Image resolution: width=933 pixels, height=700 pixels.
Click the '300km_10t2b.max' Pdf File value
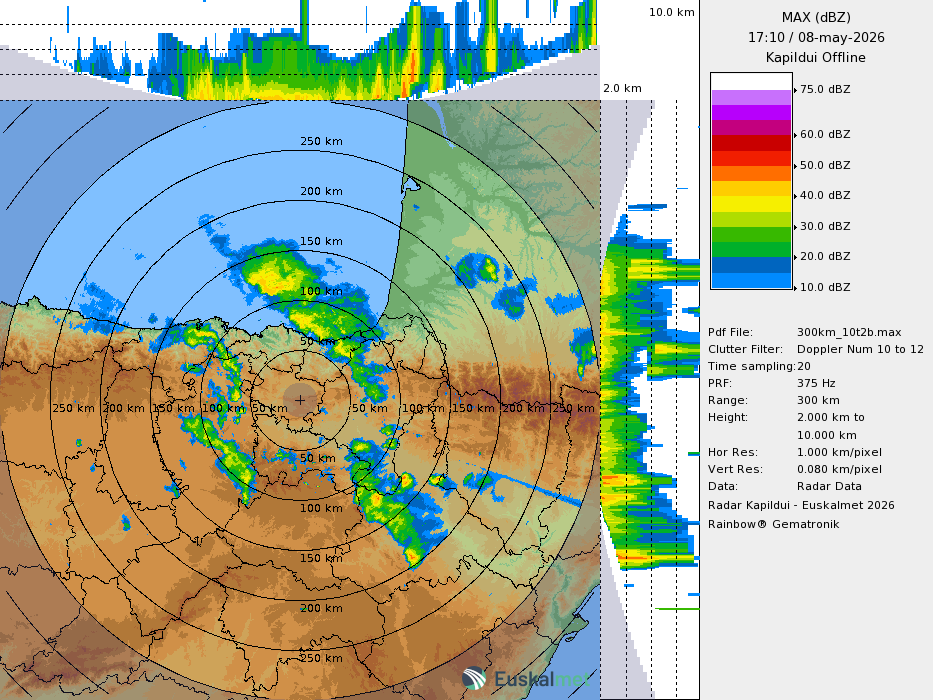(849, 333)
